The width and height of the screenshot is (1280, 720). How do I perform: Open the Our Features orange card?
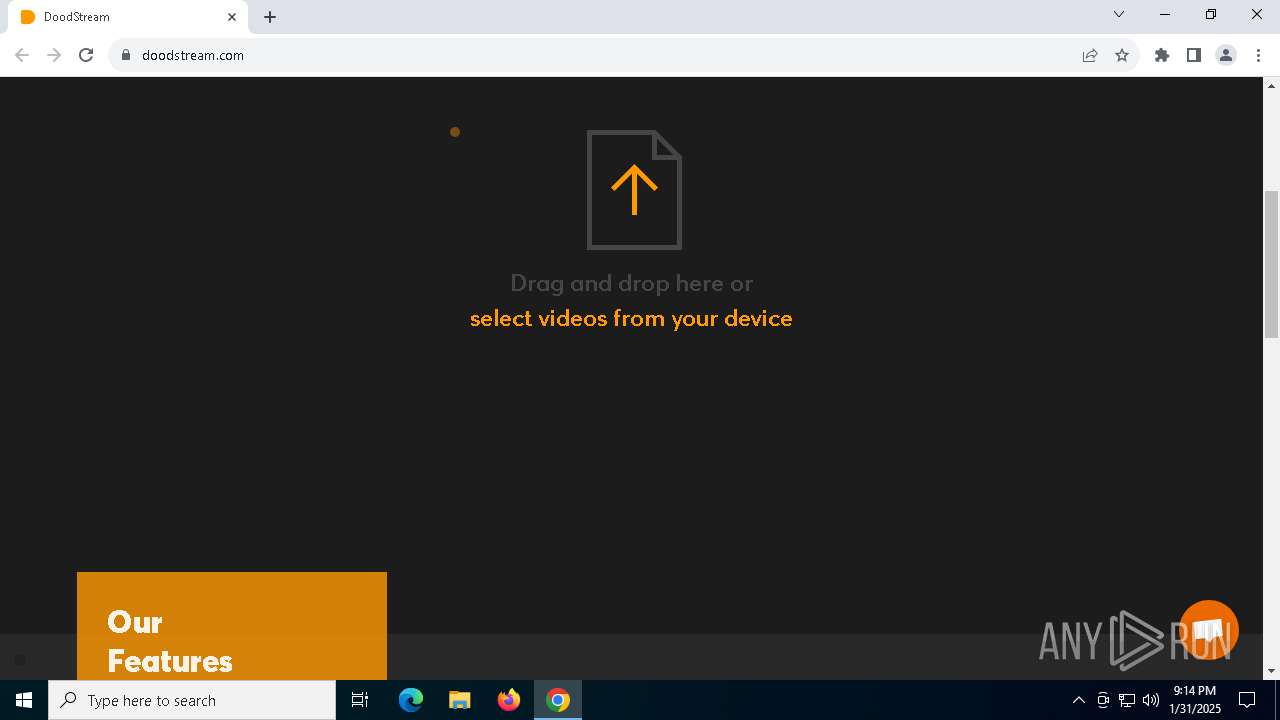(x=232, y=626)
